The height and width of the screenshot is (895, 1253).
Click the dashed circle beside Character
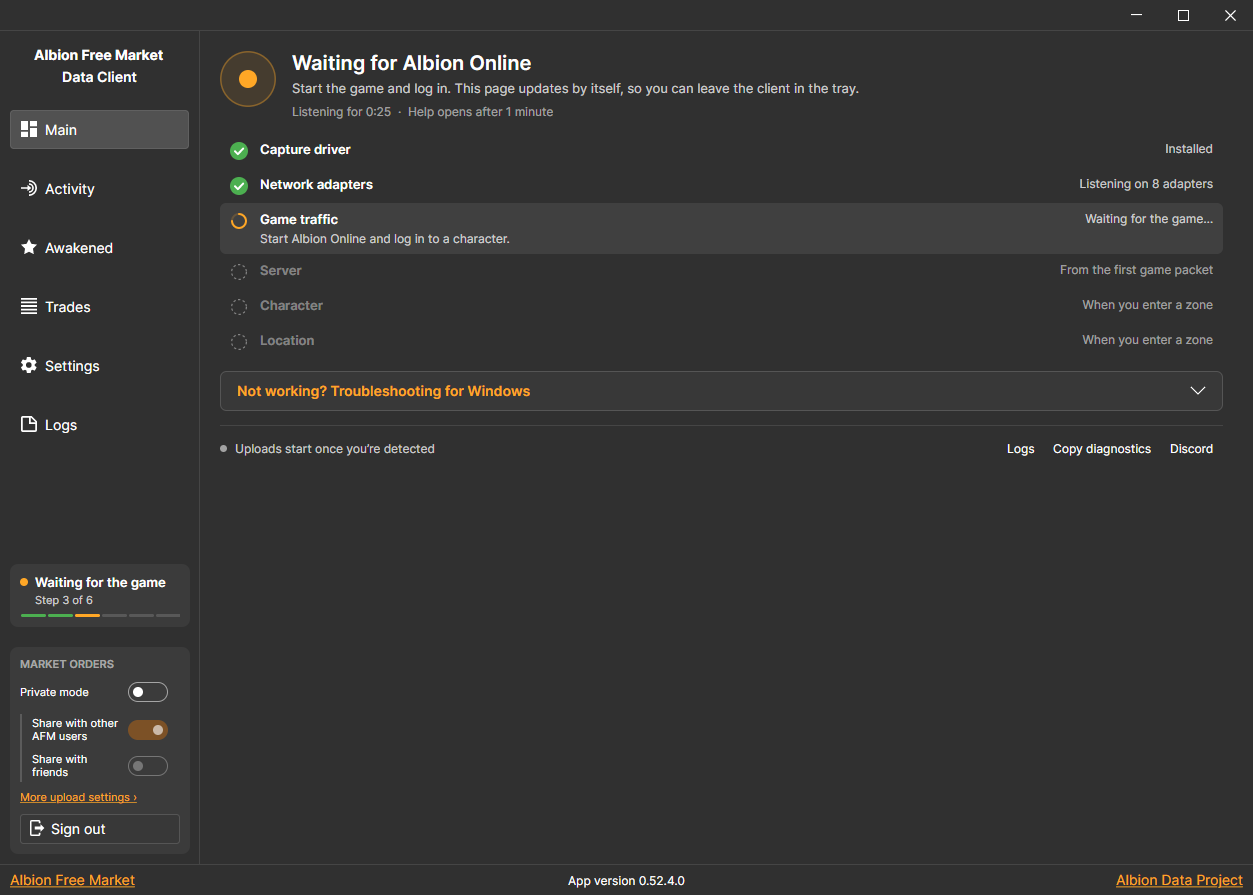point(239,306)
